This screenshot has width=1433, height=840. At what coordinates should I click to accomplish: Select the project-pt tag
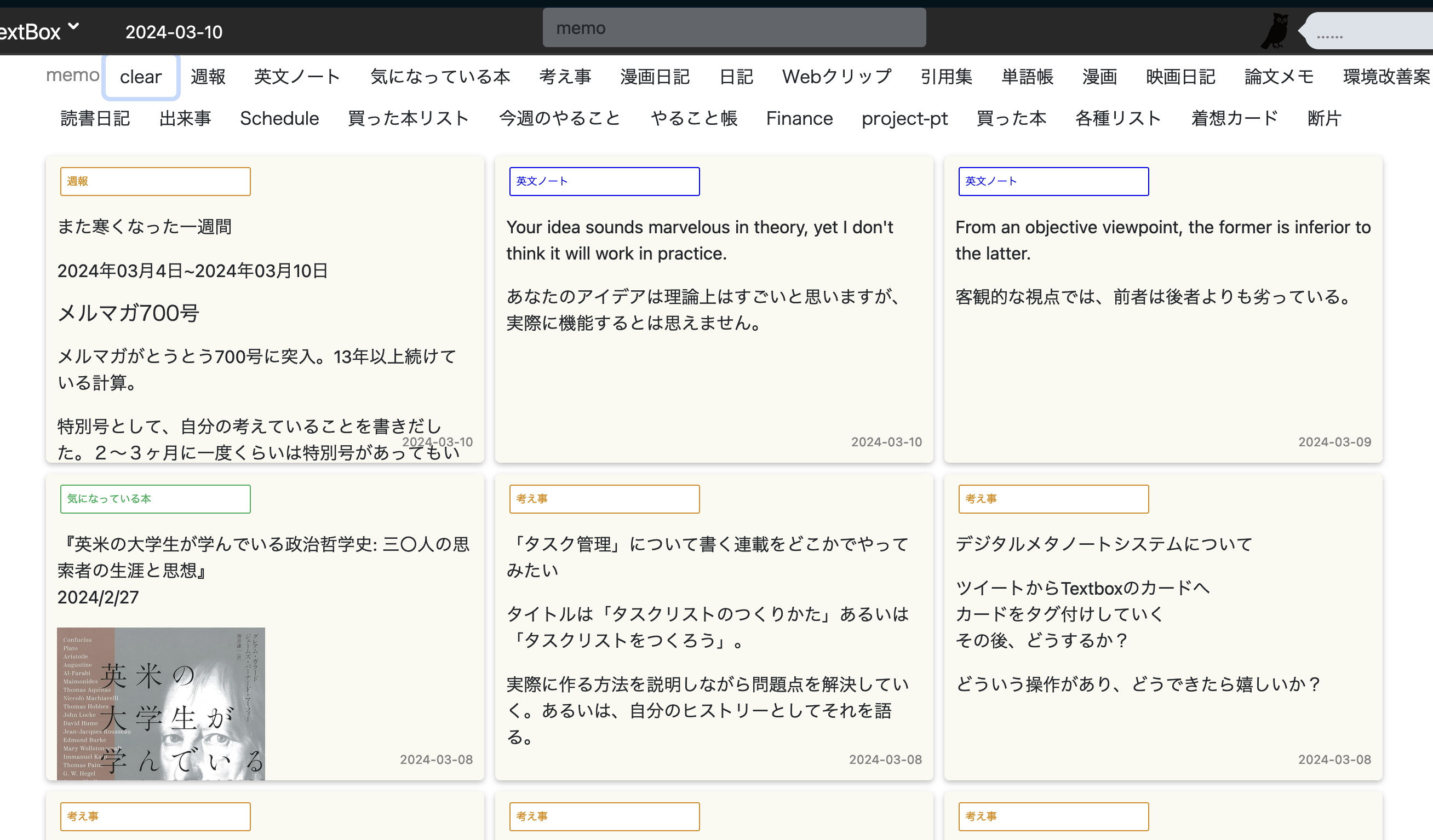pos(904,118)
